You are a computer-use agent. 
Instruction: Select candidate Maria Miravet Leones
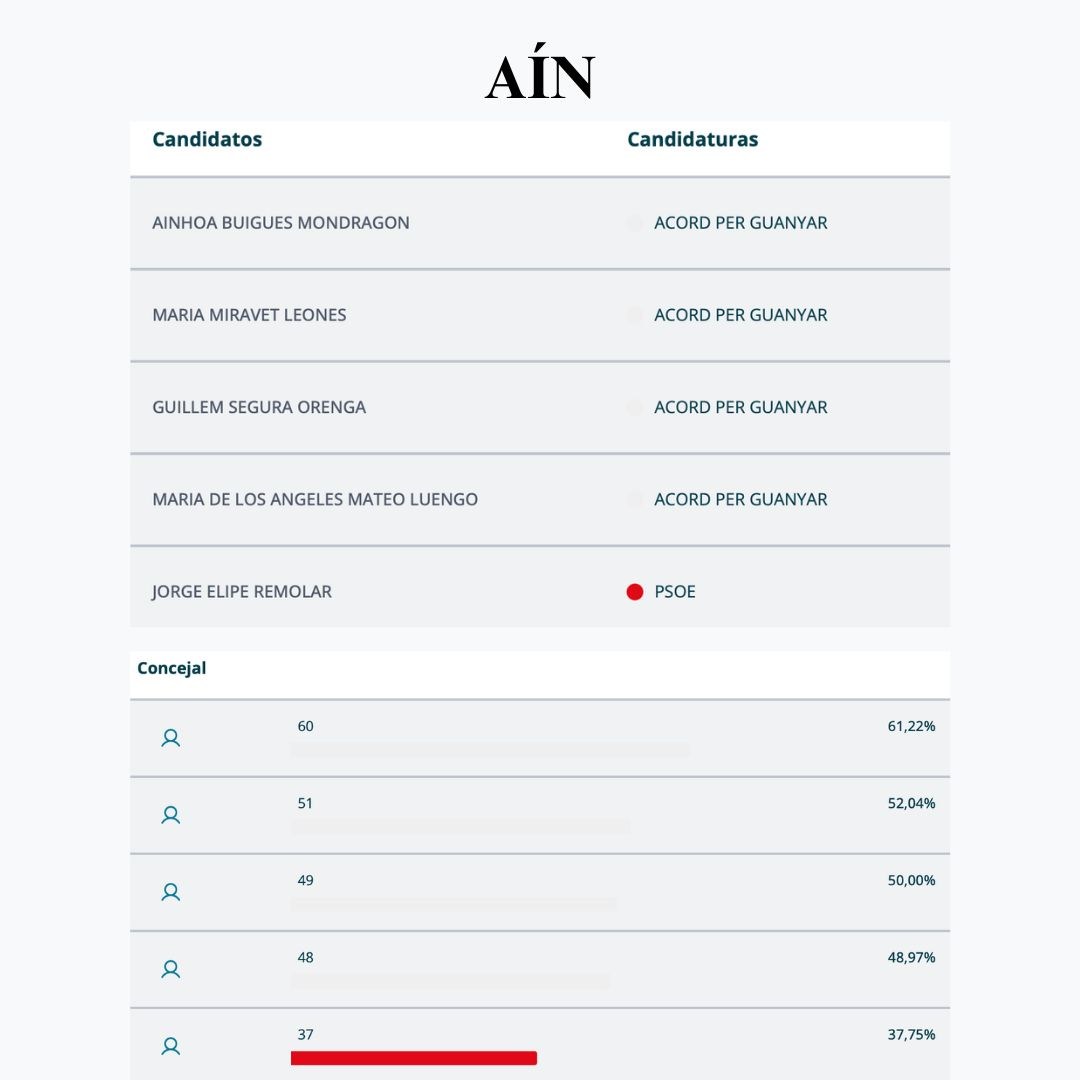(x=249, y=315)
